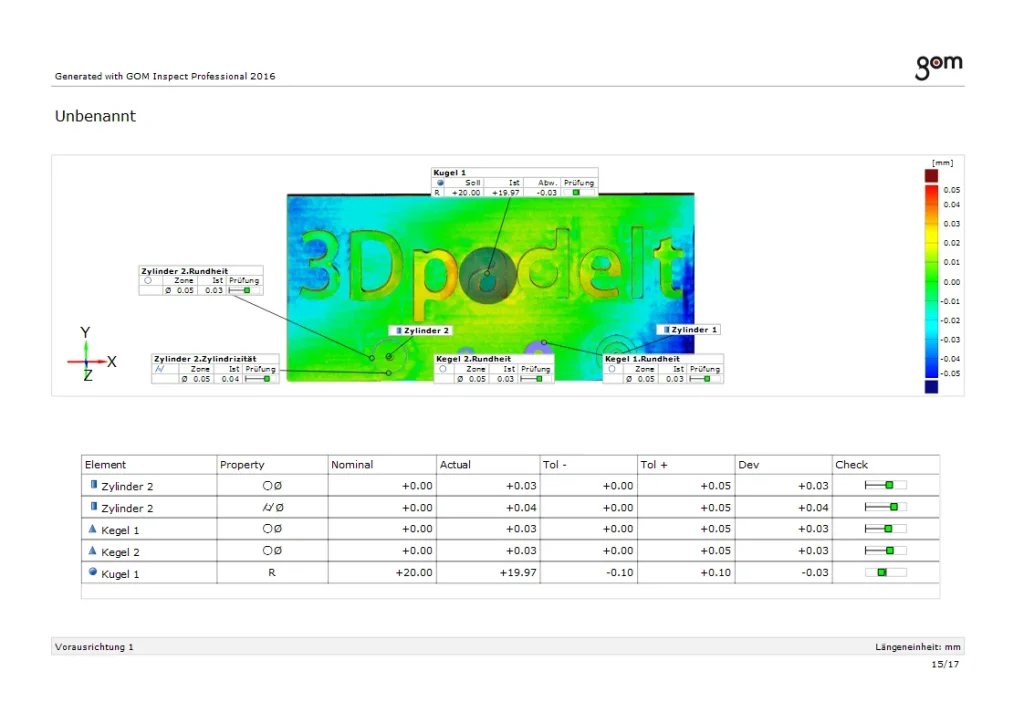Click the Generated with GOM Inspect header text
Screen dimensions: 1024x724
(x=165, y=76)
